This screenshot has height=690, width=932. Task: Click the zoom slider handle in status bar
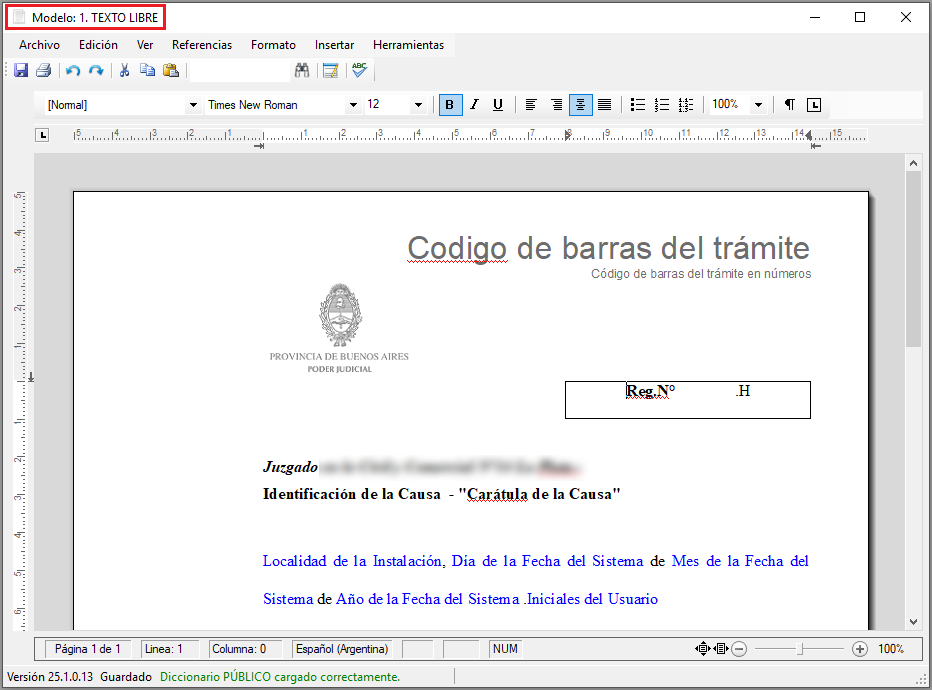tap(801, 649)
